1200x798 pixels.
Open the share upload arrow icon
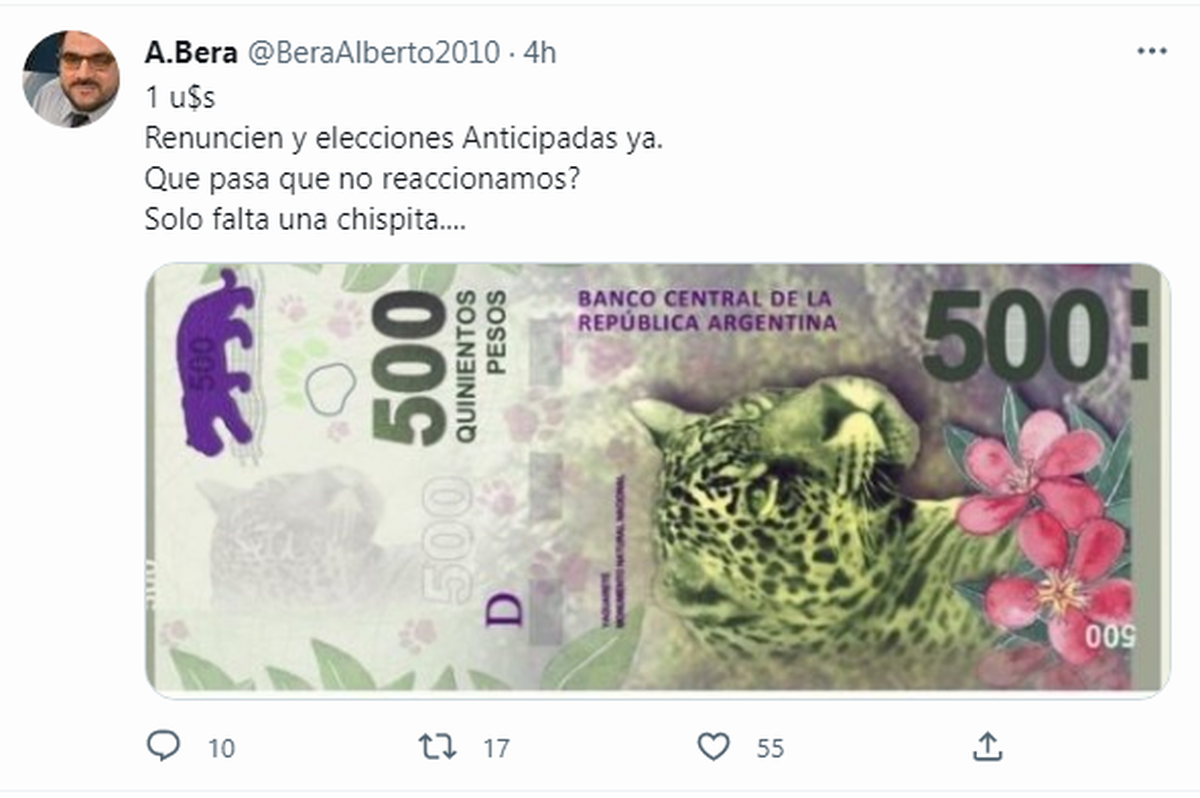(986, 745)
